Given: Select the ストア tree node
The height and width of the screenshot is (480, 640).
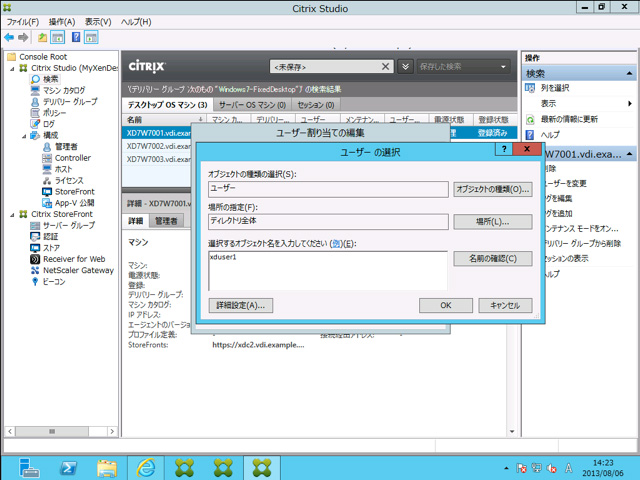Looking at the screenshot, I should pos(51,248).
